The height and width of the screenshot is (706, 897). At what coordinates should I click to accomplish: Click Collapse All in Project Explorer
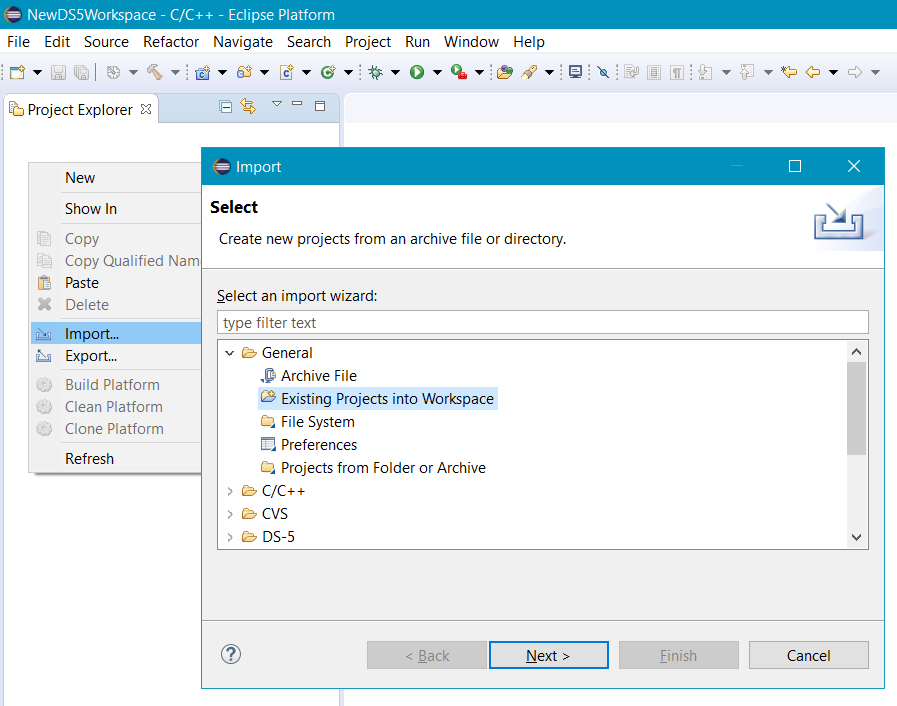pos(226,106)
